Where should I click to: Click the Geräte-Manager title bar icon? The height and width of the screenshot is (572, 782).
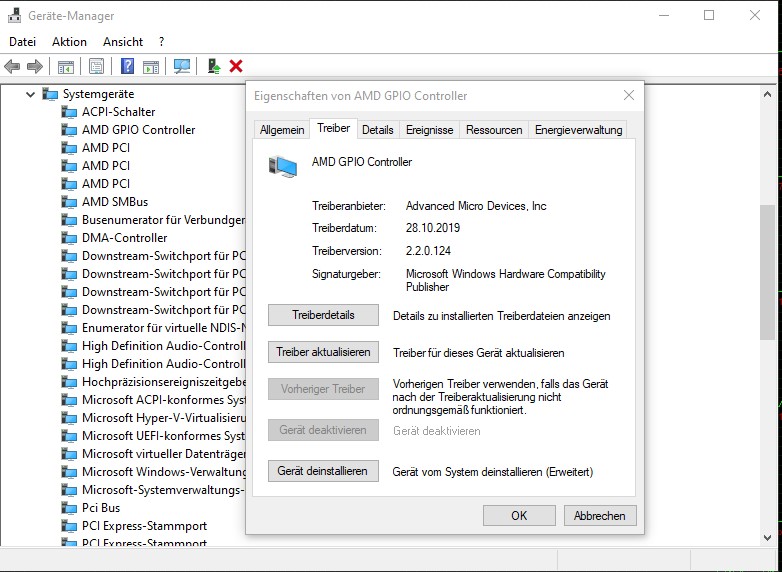[x=14, y=16]
